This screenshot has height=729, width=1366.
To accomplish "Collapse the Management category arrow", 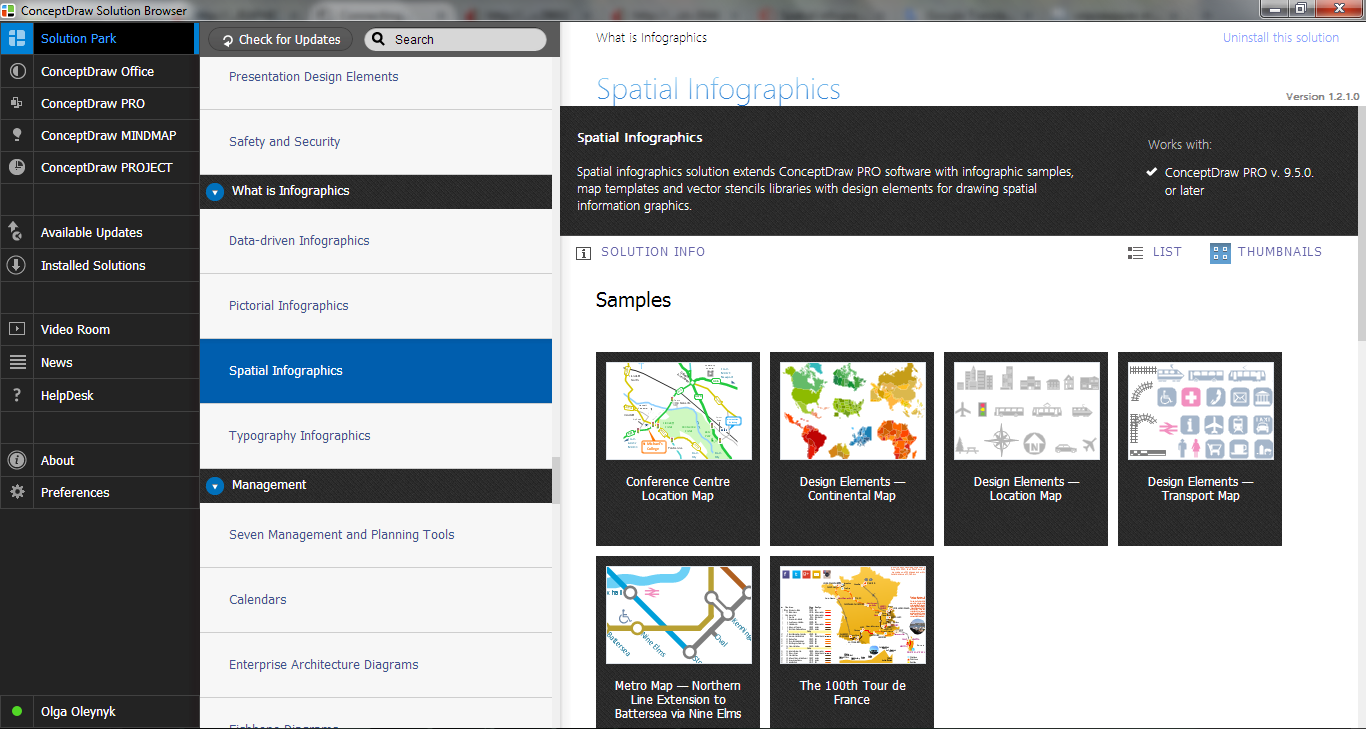I will click(215, 486).
